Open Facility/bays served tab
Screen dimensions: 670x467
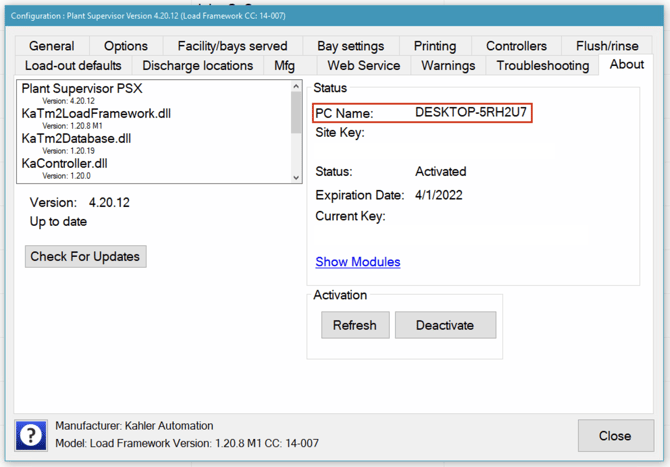pyautogui.click(x=232, y=46)
